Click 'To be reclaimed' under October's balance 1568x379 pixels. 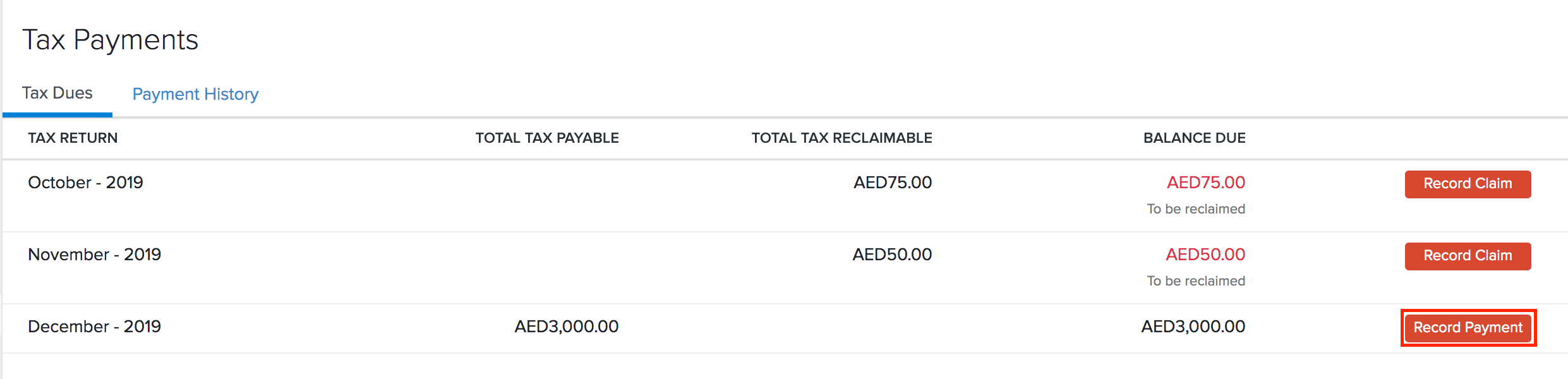click(x=1196, y=208)
